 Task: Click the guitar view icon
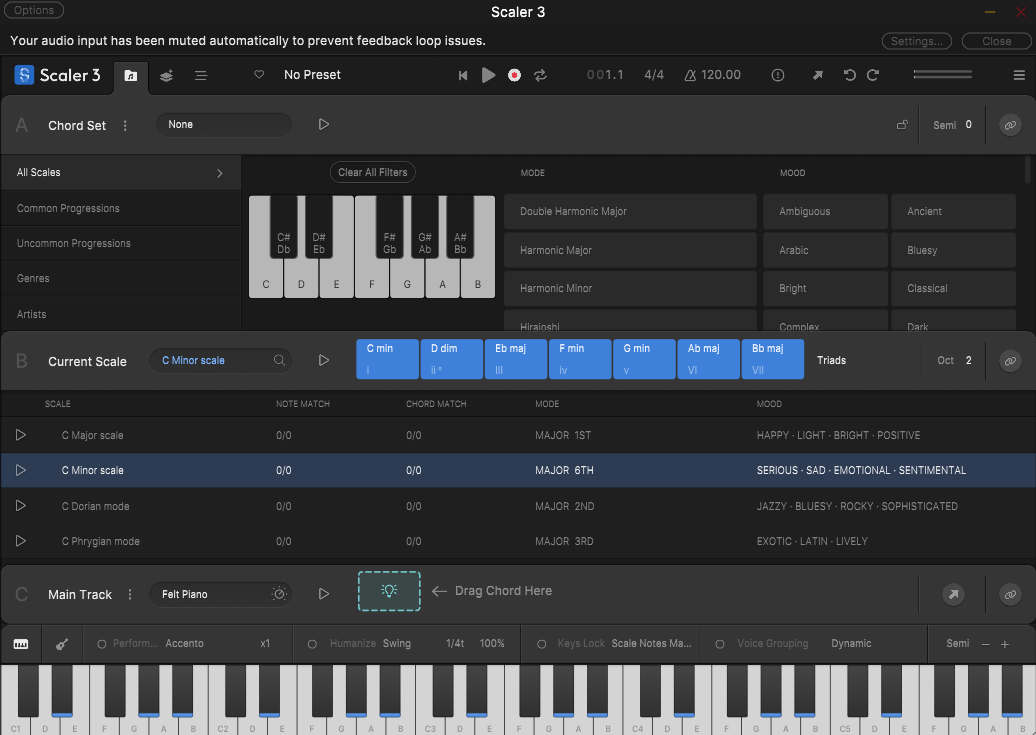tap(62, 644)
